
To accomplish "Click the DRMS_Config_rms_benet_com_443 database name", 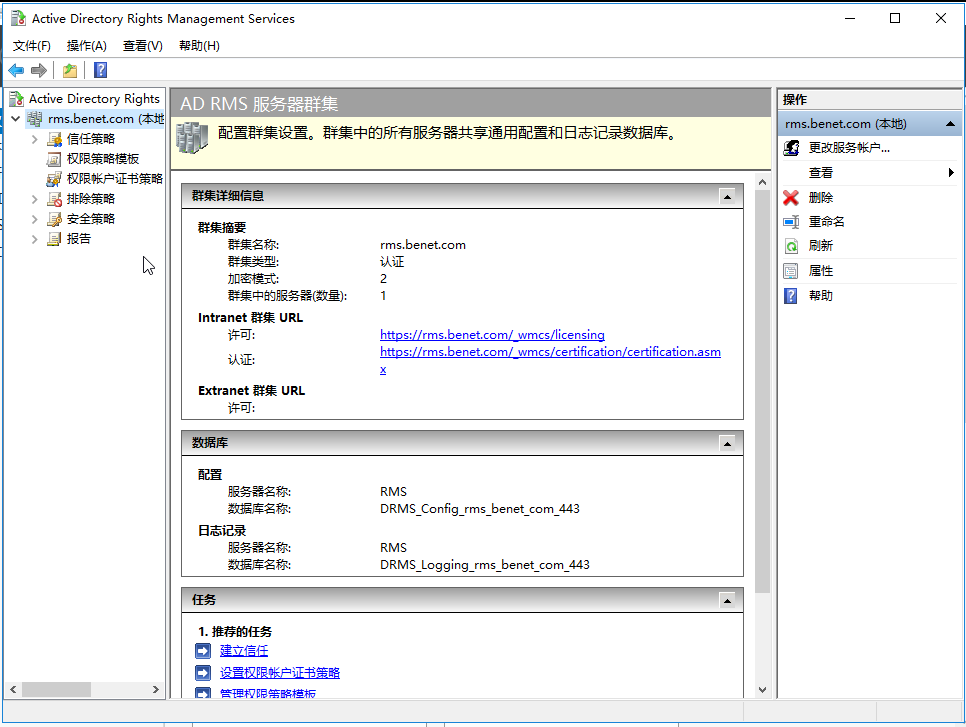I will pos(480,509).
